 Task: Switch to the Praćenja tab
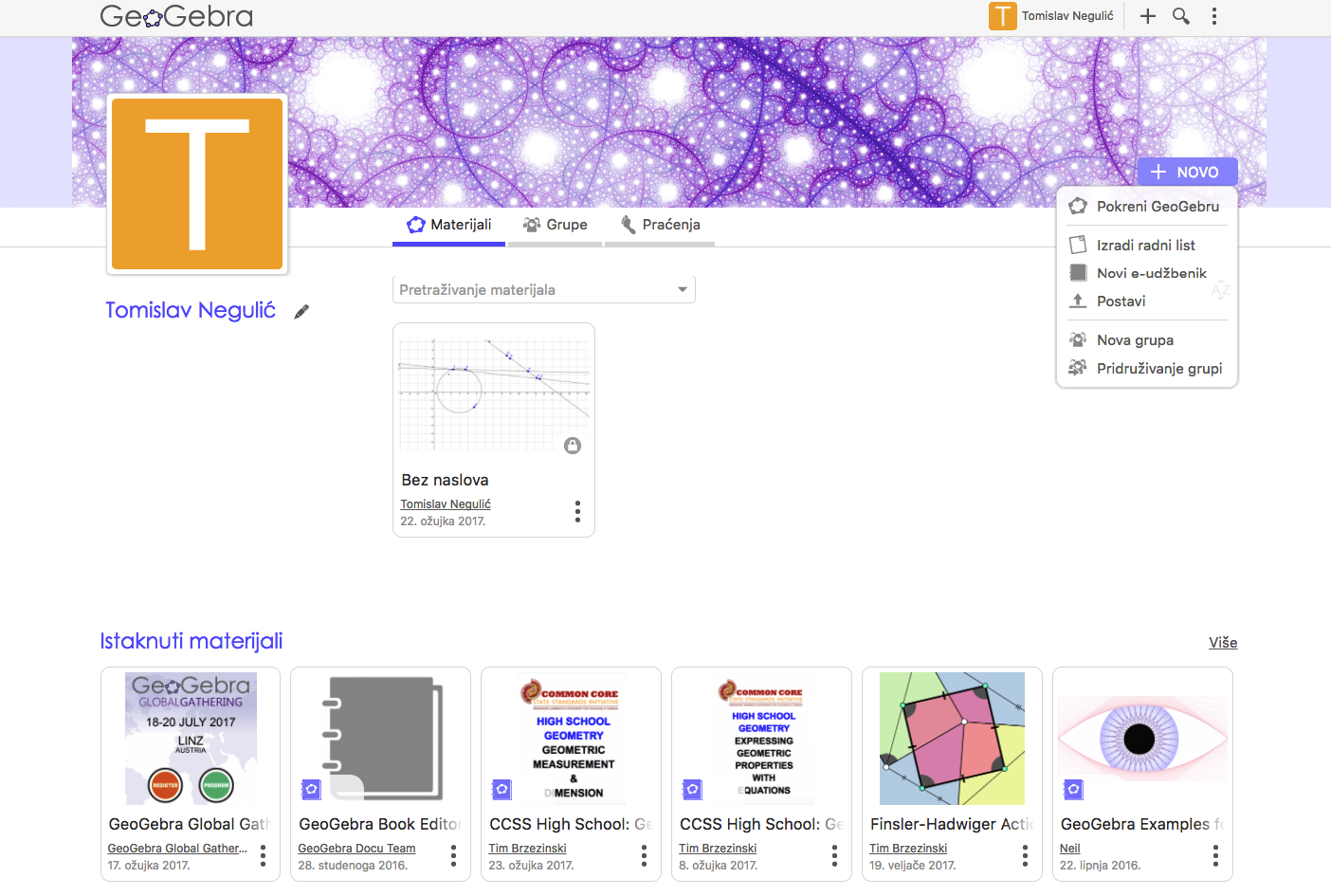(660, 225)
